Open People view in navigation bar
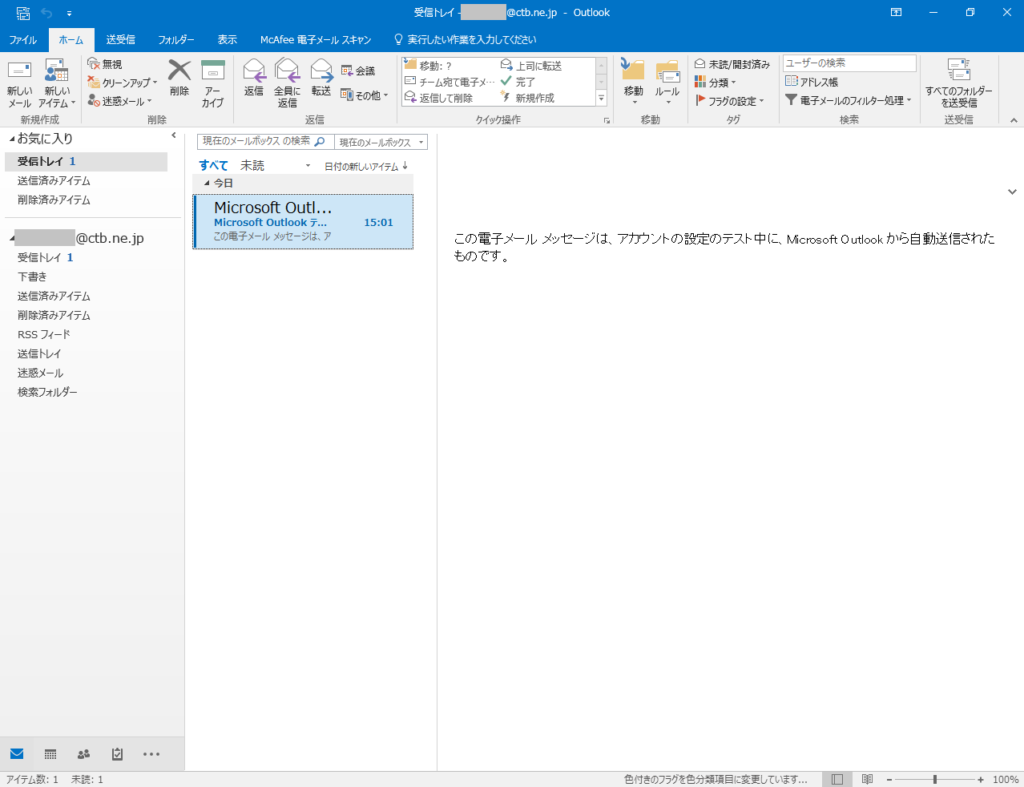The height and width of the screenshot is (787, 1024). pos(84,754)
